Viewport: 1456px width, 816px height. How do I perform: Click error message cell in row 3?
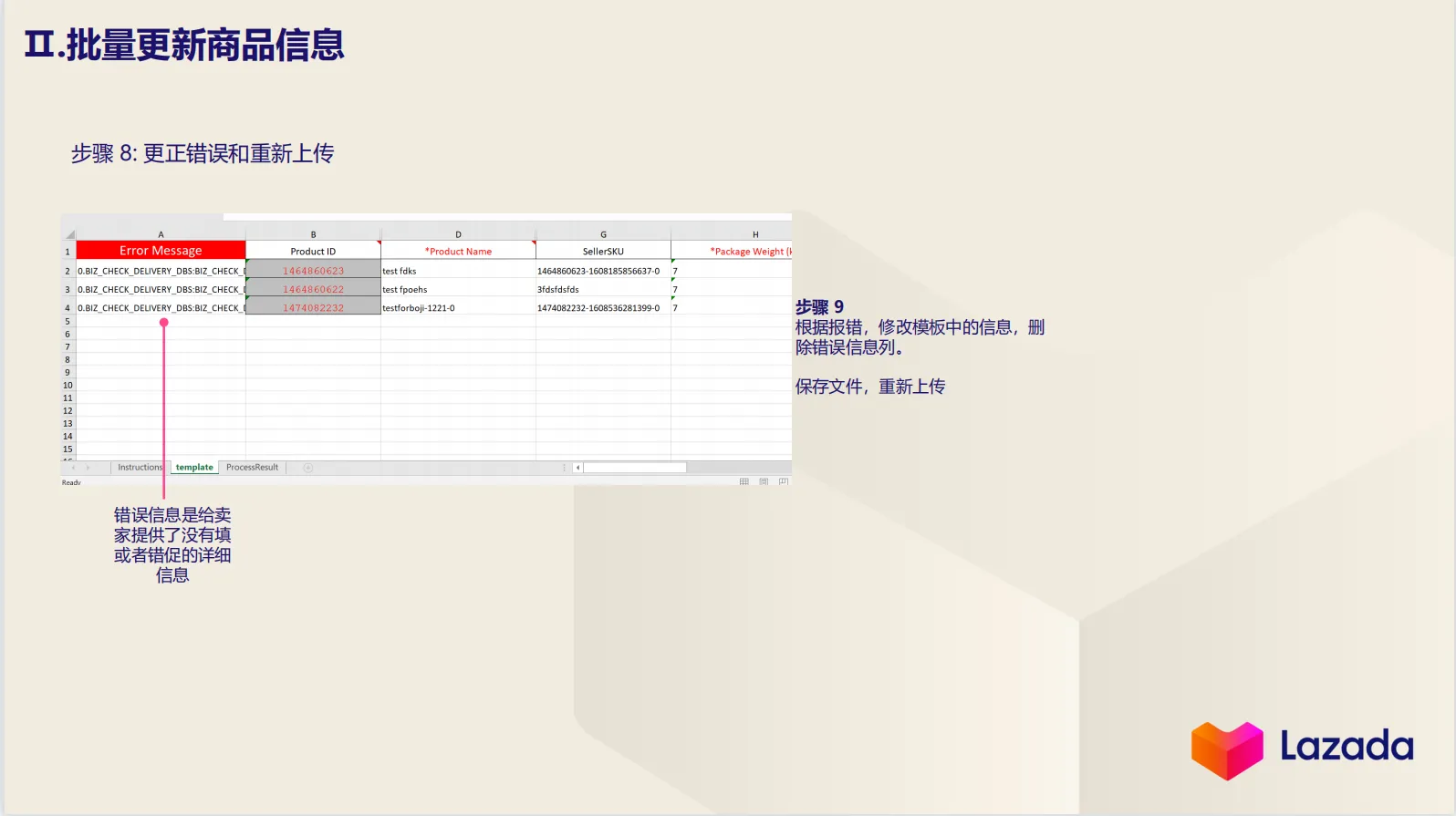161,288
